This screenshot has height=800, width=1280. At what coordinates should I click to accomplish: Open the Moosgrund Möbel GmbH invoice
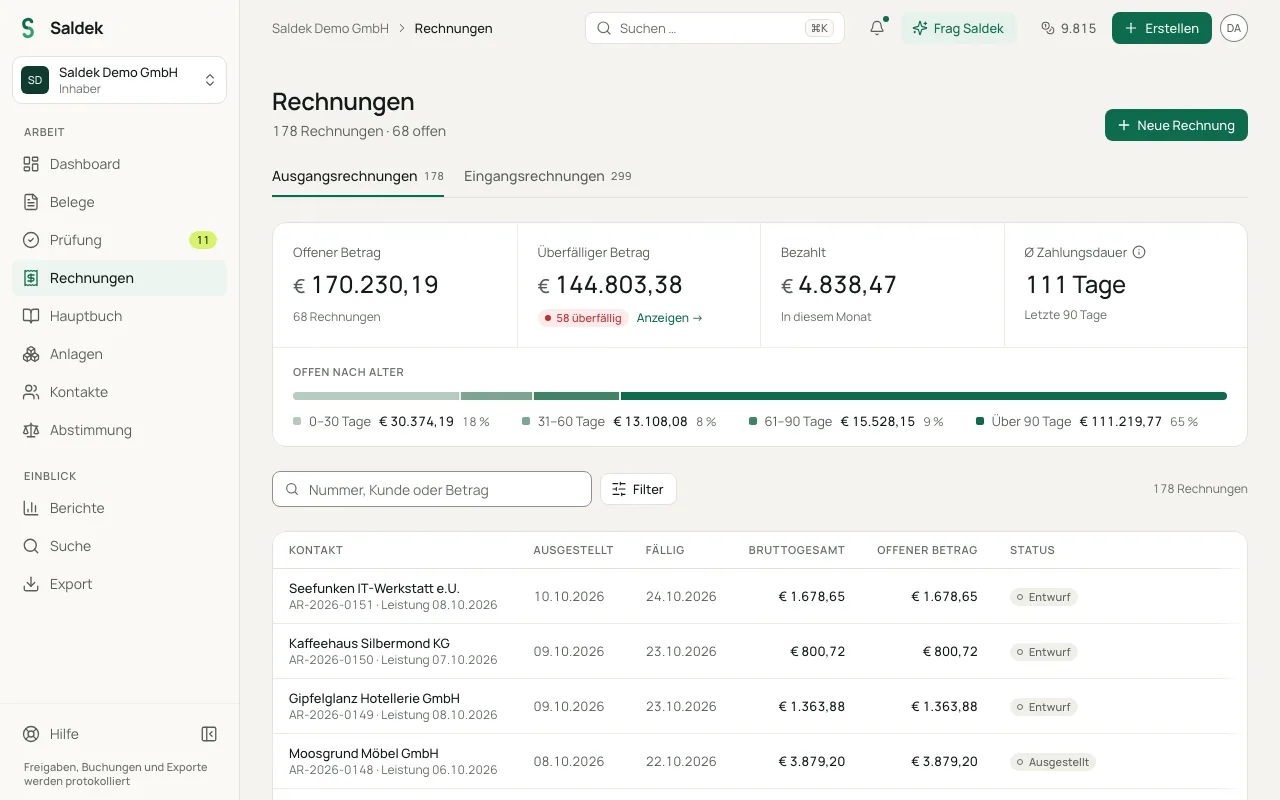(x=760, y=761)
